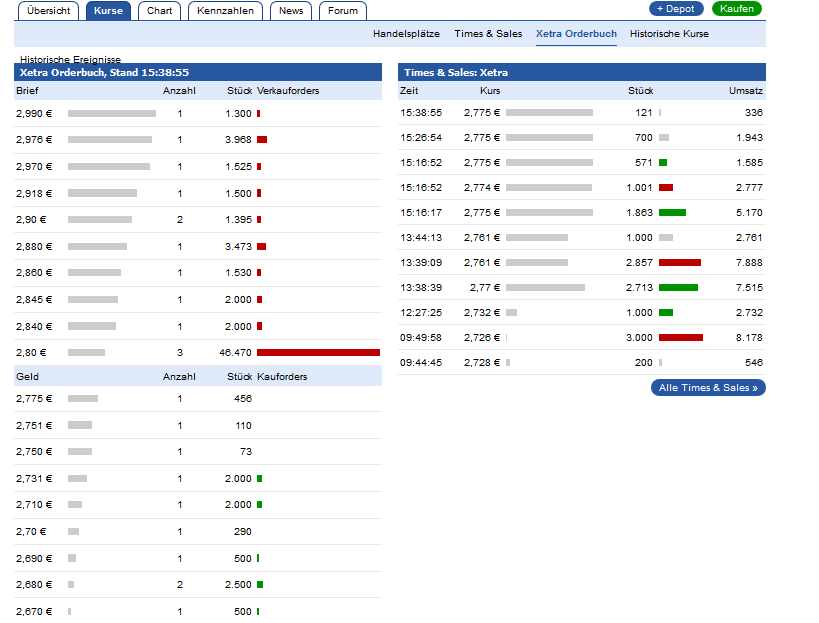Click the Historische Ereignisse text
Image resolution: width=819 pixels, height=623 pixels.
pos(71,59)
